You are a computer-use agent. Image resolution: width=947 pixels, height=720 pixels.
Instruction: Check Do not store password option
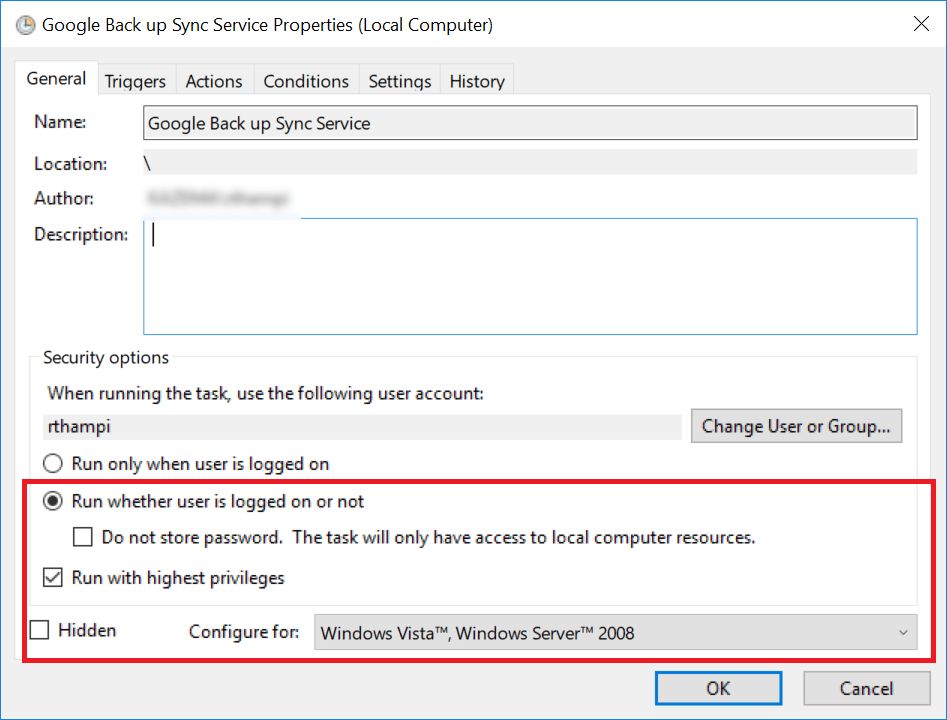[83, 537]
